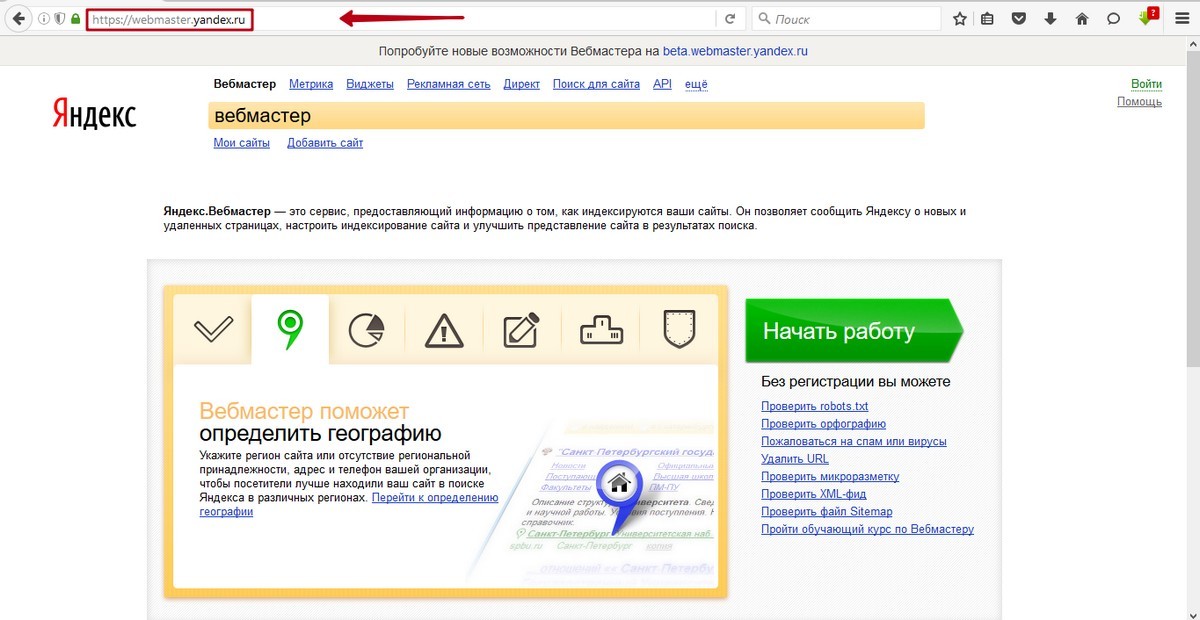1200x620 pixels.
Task: Select the checkmark icon tab in the carousel
Action: point(213,329)
